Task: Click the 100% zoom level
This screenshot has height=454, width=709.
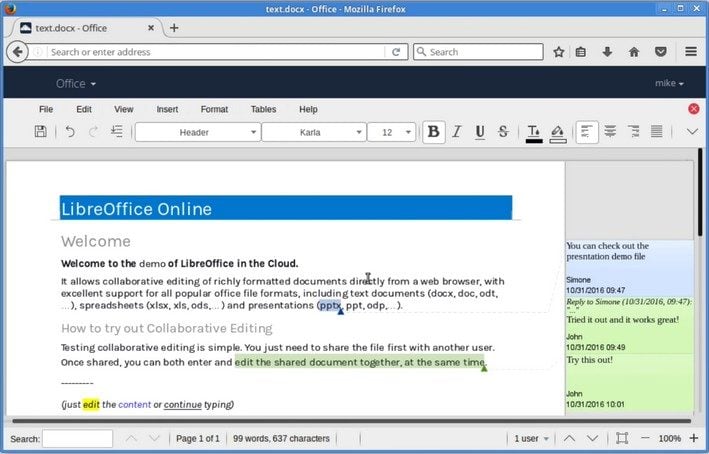Action: pyautogui.click(x=670, y=438)
